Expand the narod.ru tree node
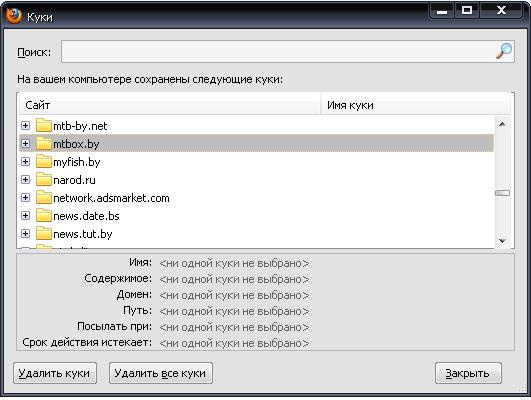 pos(25,180)
